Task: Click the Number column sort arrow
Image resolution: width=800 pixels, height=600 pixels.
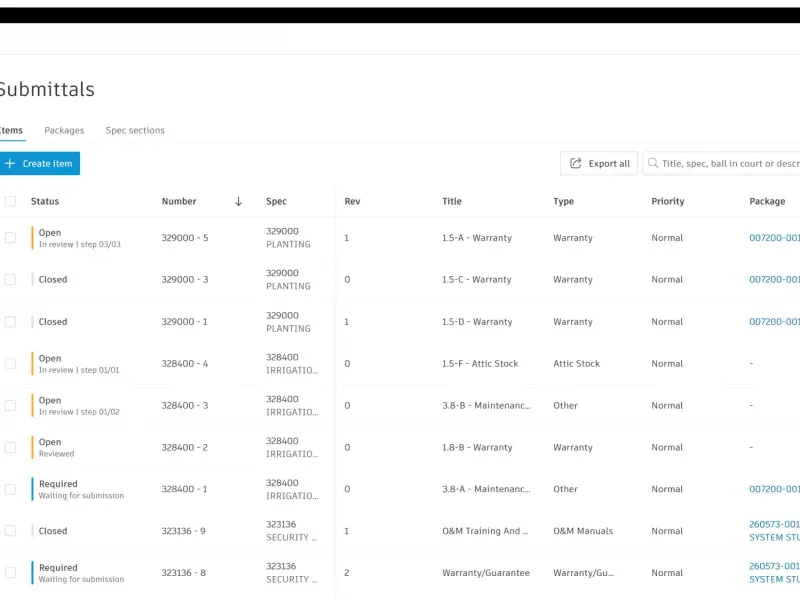Action: click(x=238, y=202)
